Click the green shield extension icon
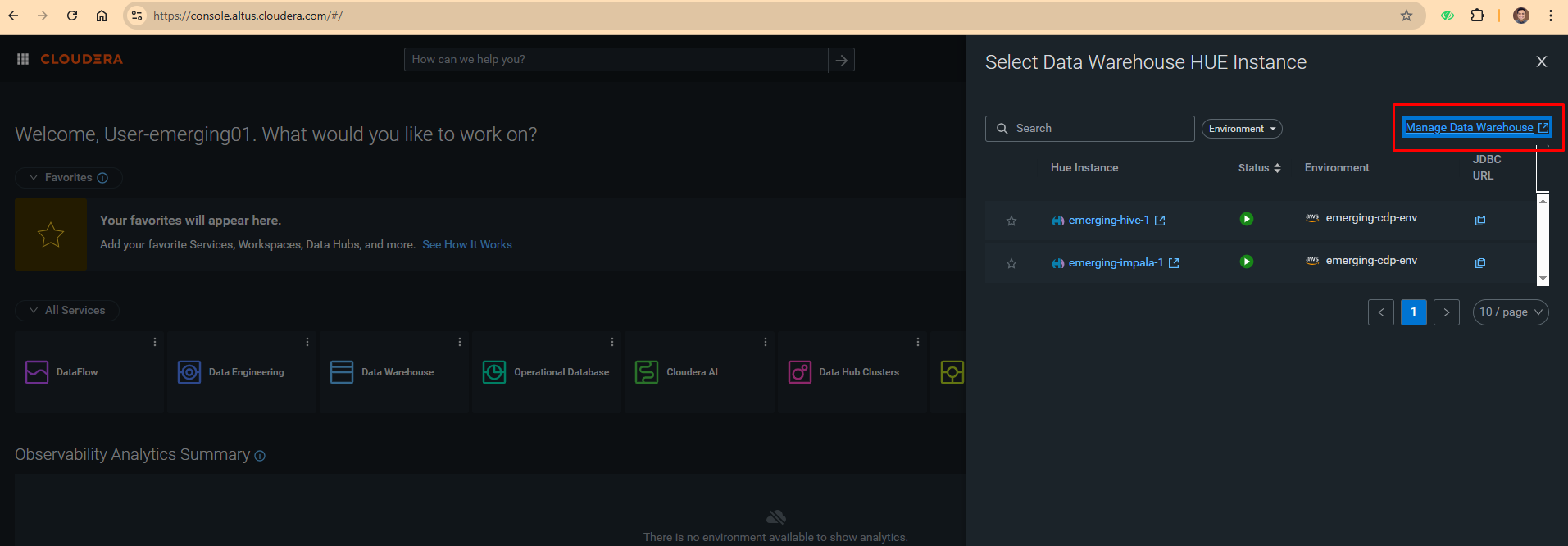Image resolution: width=1568 pixels, height=546 pixels. [x=1448, y=16]
